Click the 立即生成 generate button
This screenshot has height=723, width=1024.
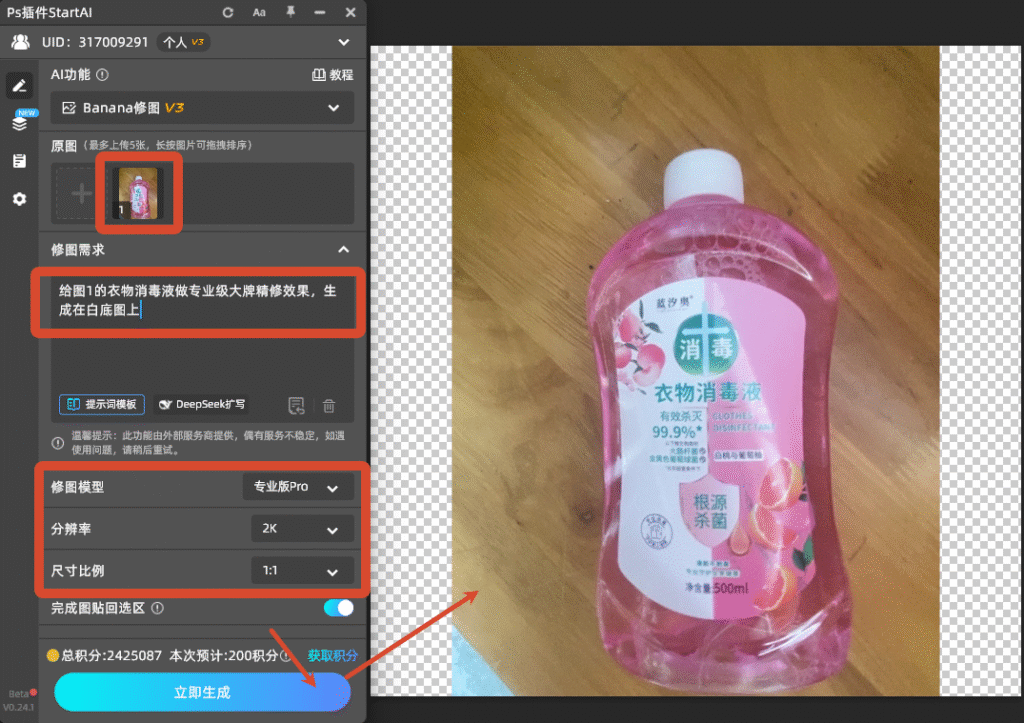(202, 692)
